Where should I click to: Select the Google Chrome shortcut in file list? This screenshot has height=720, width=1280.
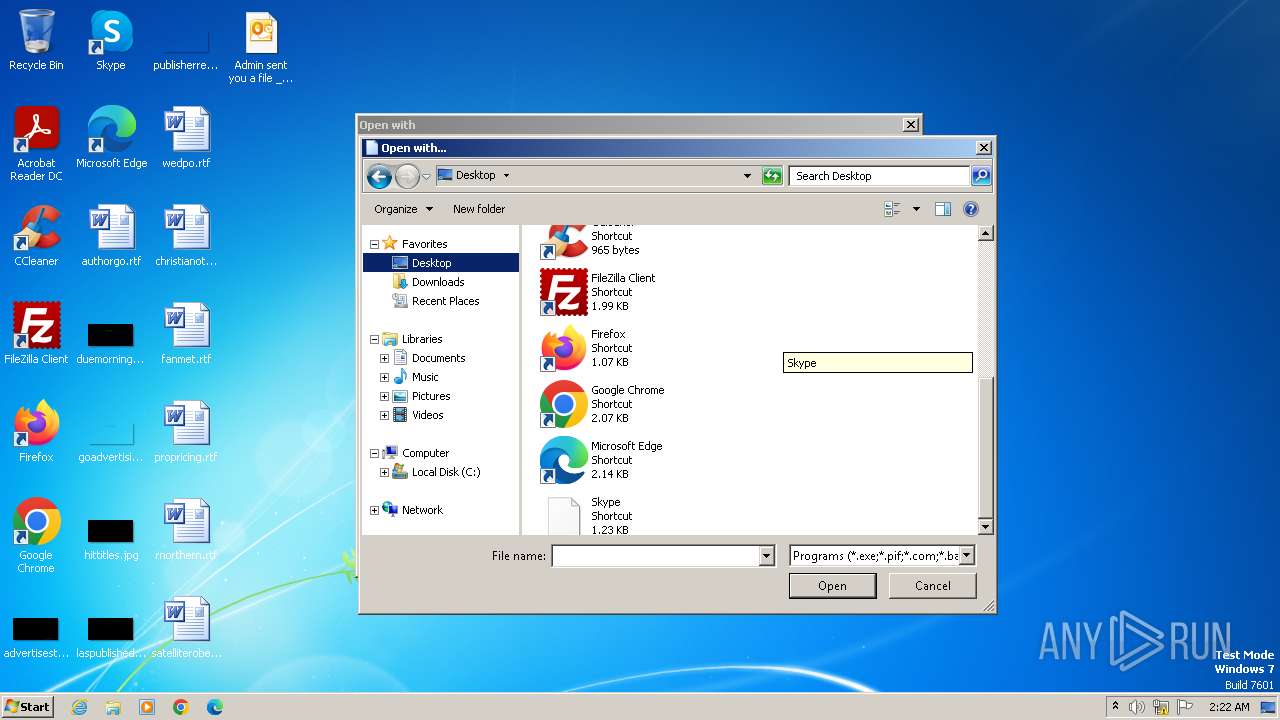(602, 404)
